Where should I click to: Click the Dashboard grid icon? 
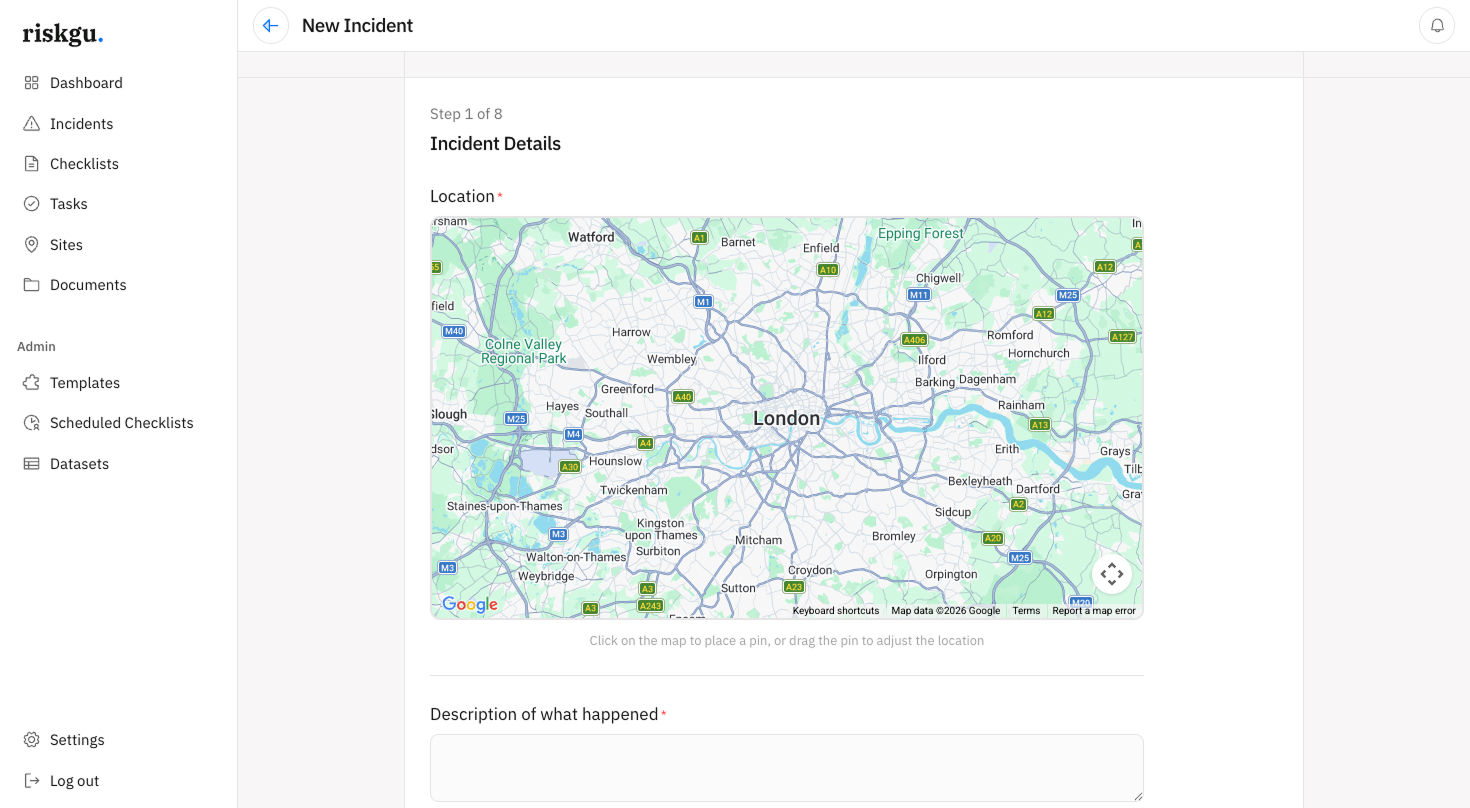(32, 83)
